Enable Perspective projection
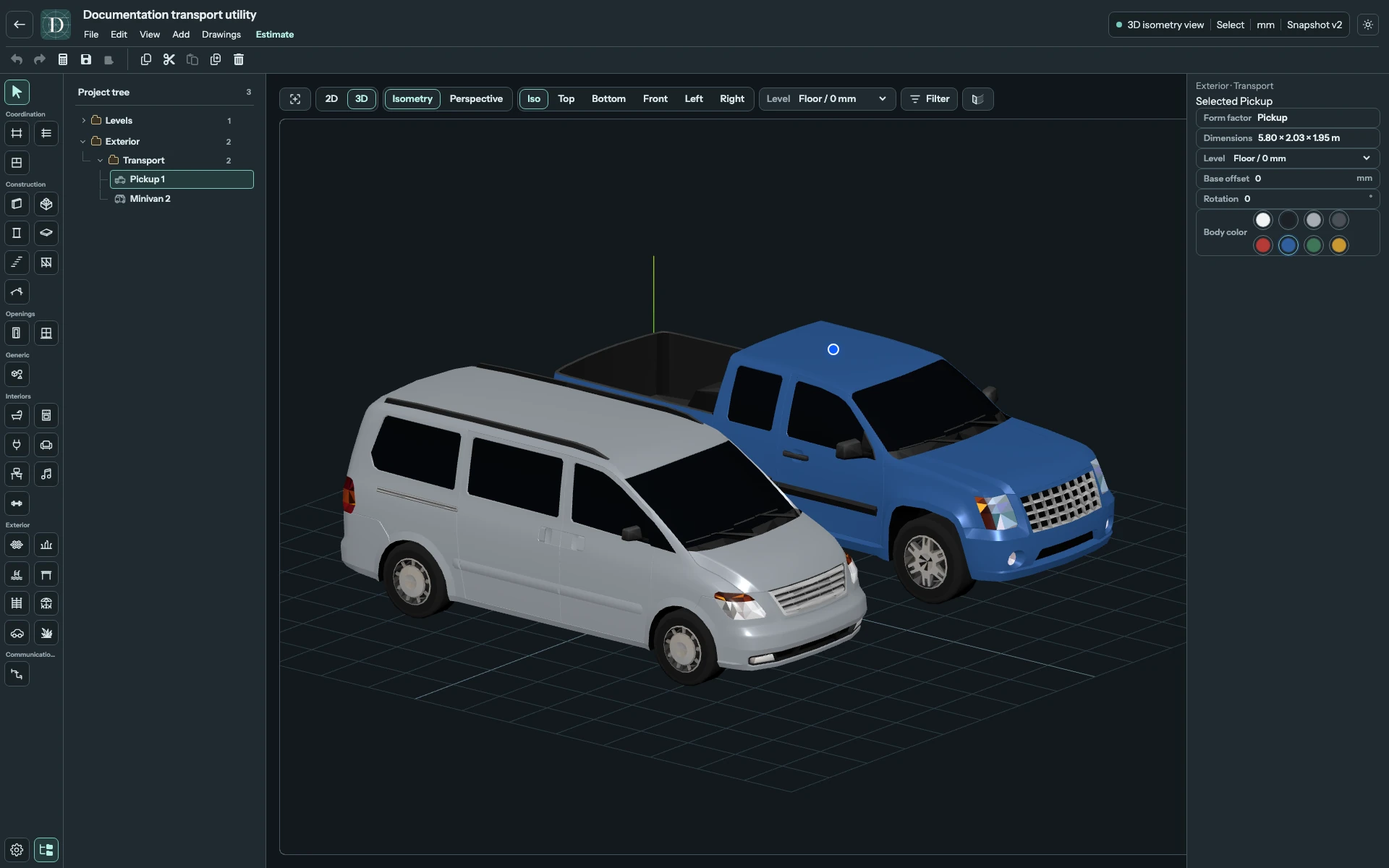1389x868 pixels. tap(476, 99)
